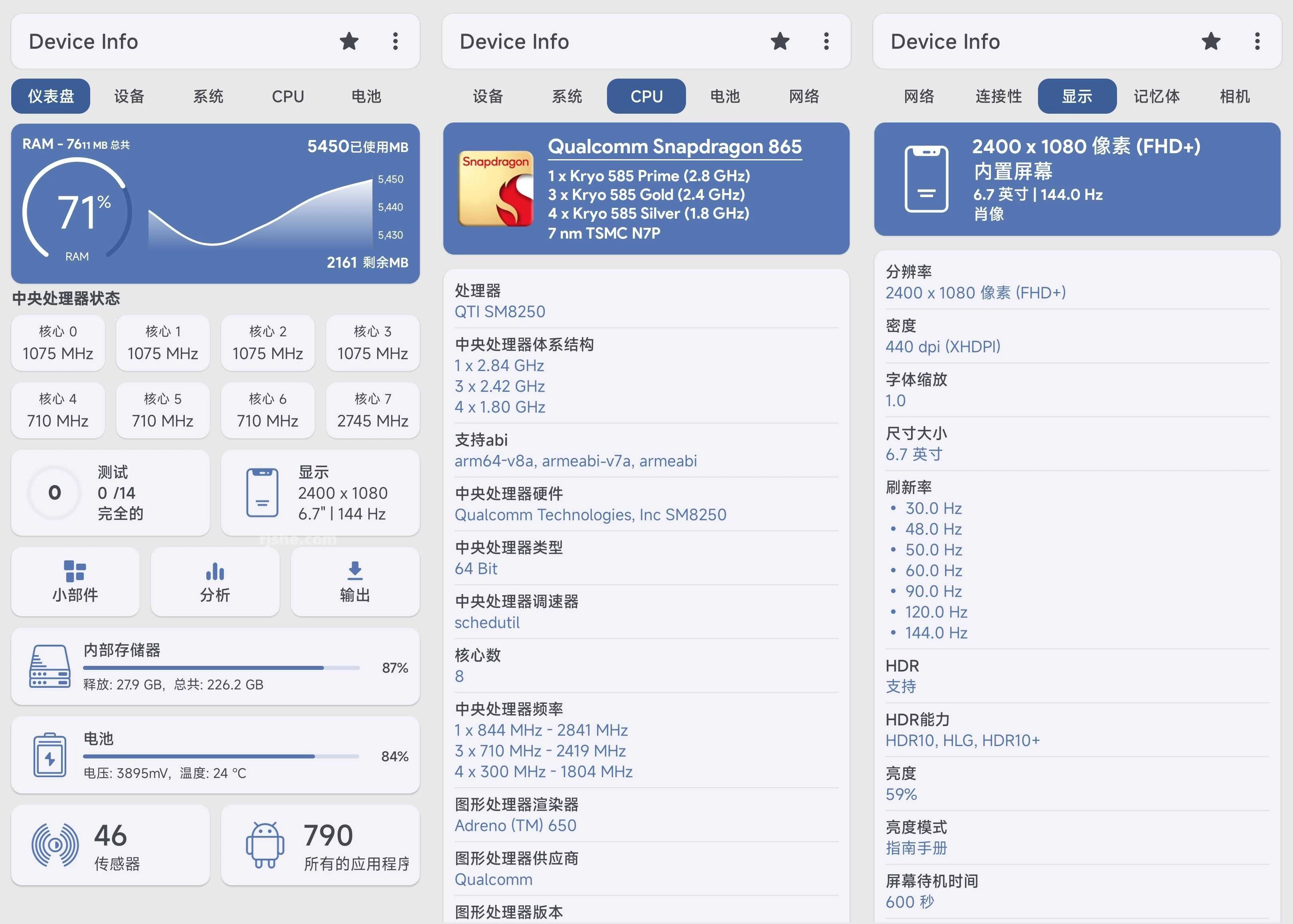The height and width of the screenshot is (924, 1293).
Task: Click the 90.0 Hz refresh rate entry
Action: pyautogui.click(x=933, y=591)
